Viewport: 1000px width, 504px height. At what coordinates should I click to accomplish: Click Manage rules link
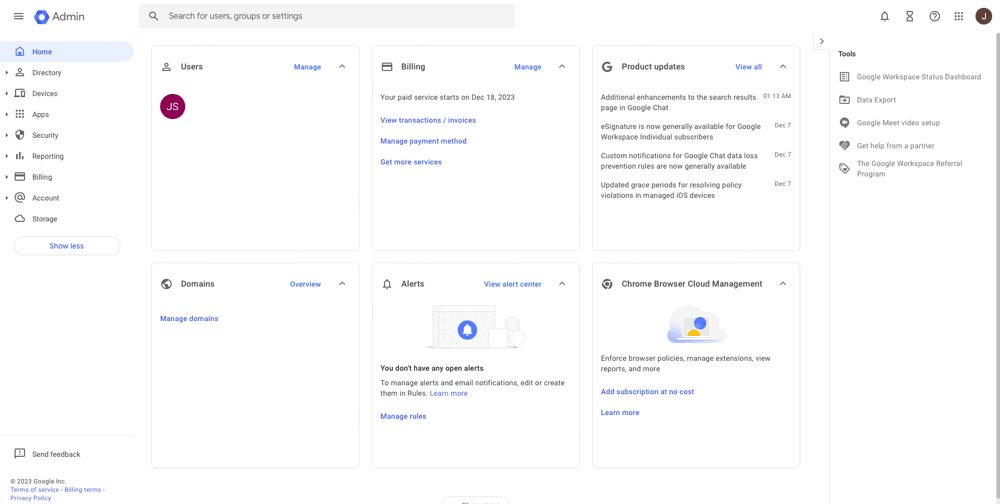[x=403, y=417]
